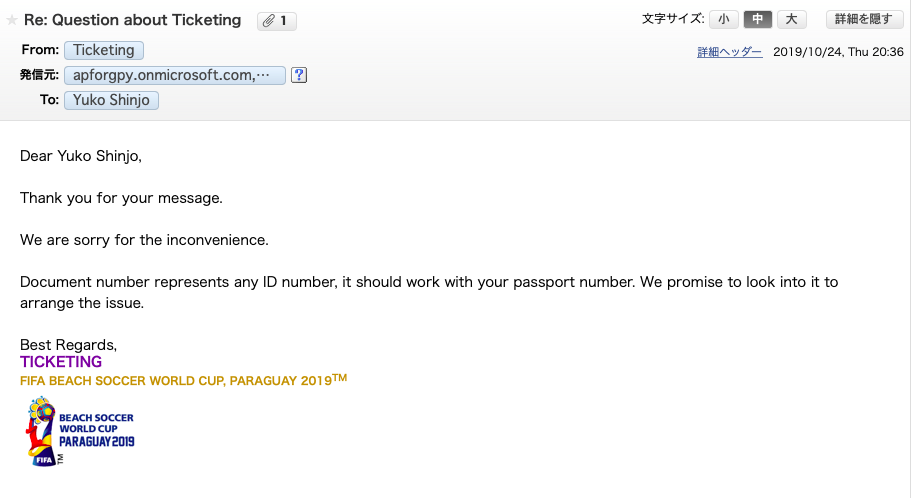
Task: Click the 発信元 label
Action: [x=40, y=75]
